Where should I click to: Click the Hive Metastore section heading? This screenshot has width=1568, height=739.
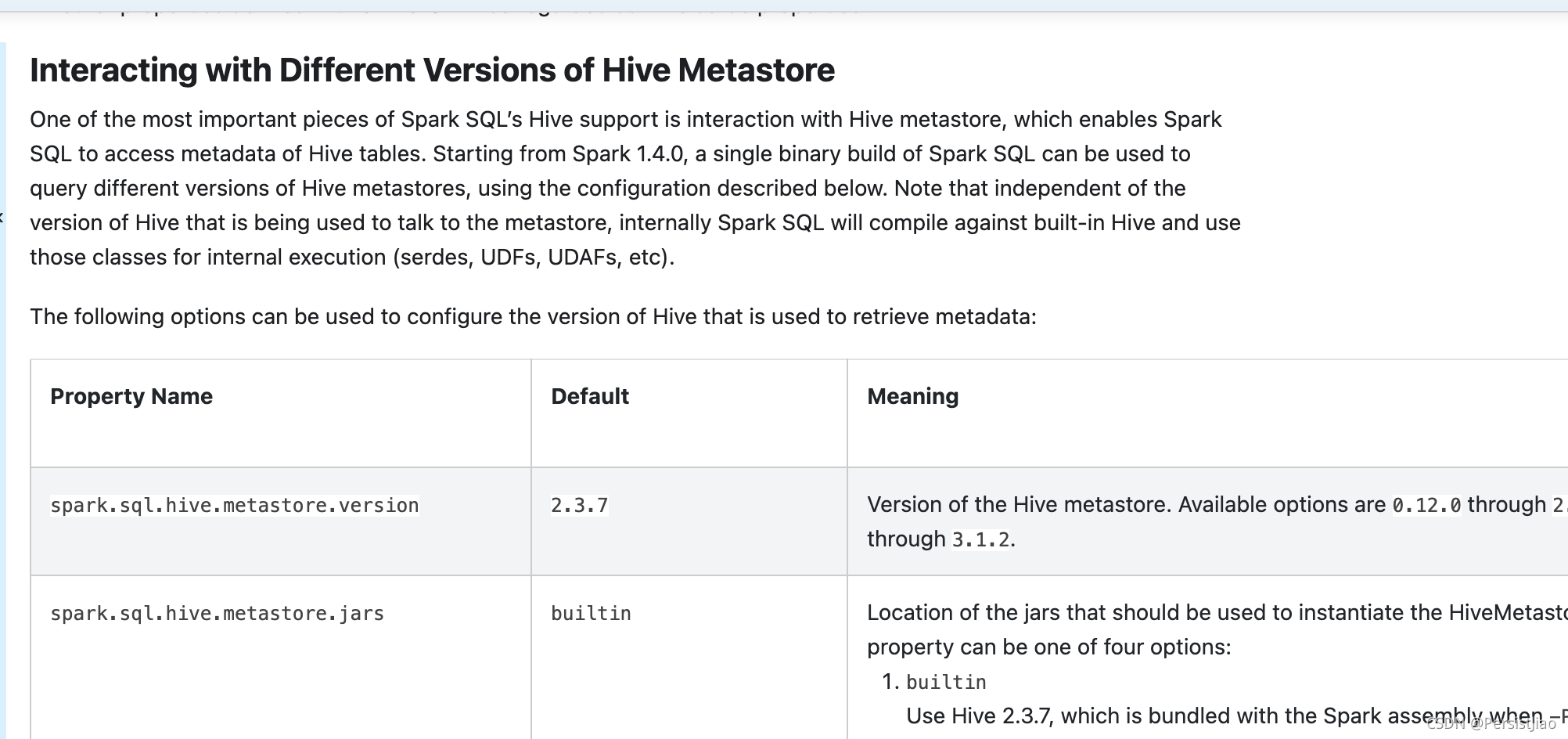pyautogui.click(x=432, y=70)
